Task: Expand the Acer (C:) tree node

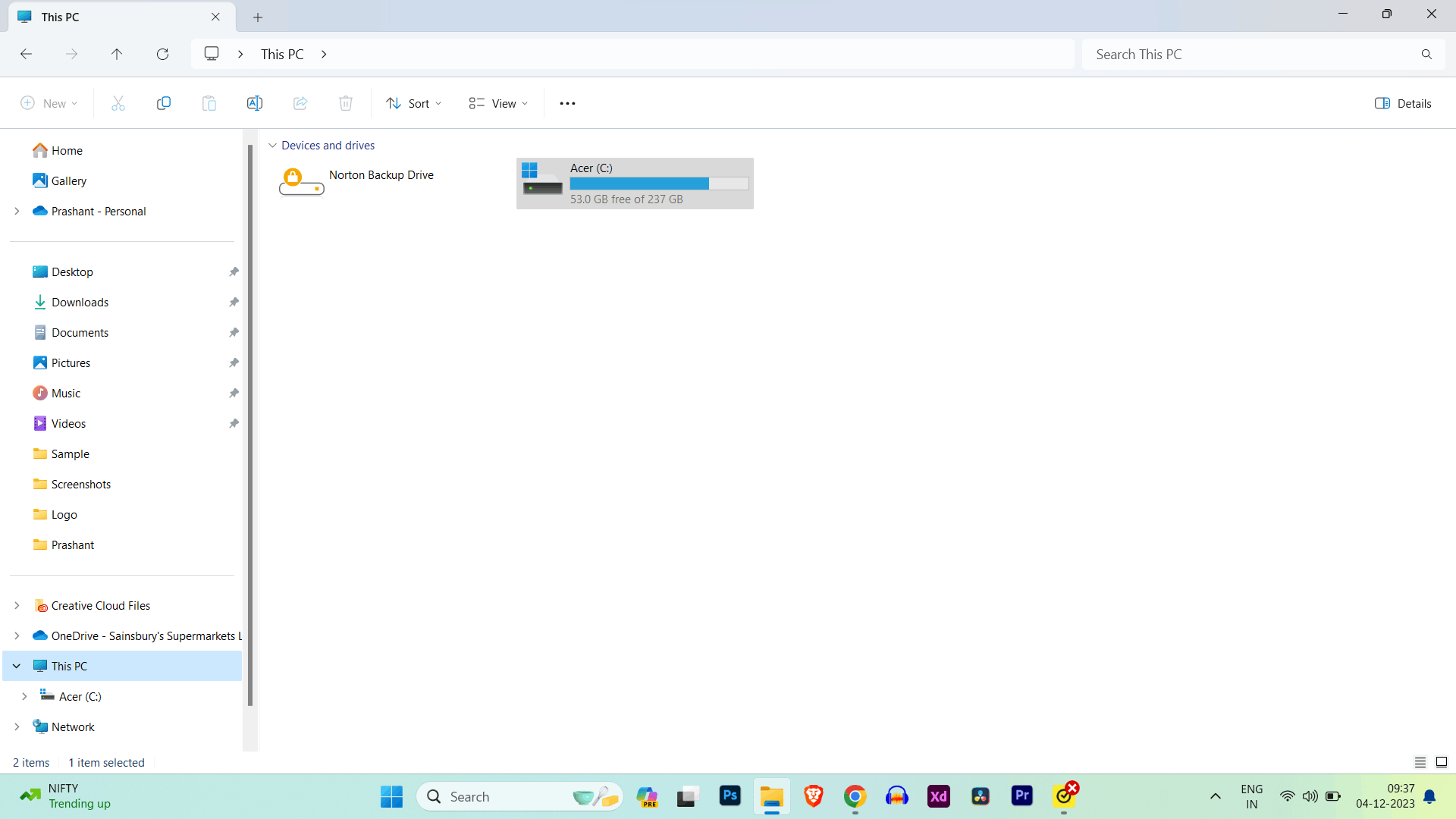Action: pyautogui.click(x=24, y=696)
